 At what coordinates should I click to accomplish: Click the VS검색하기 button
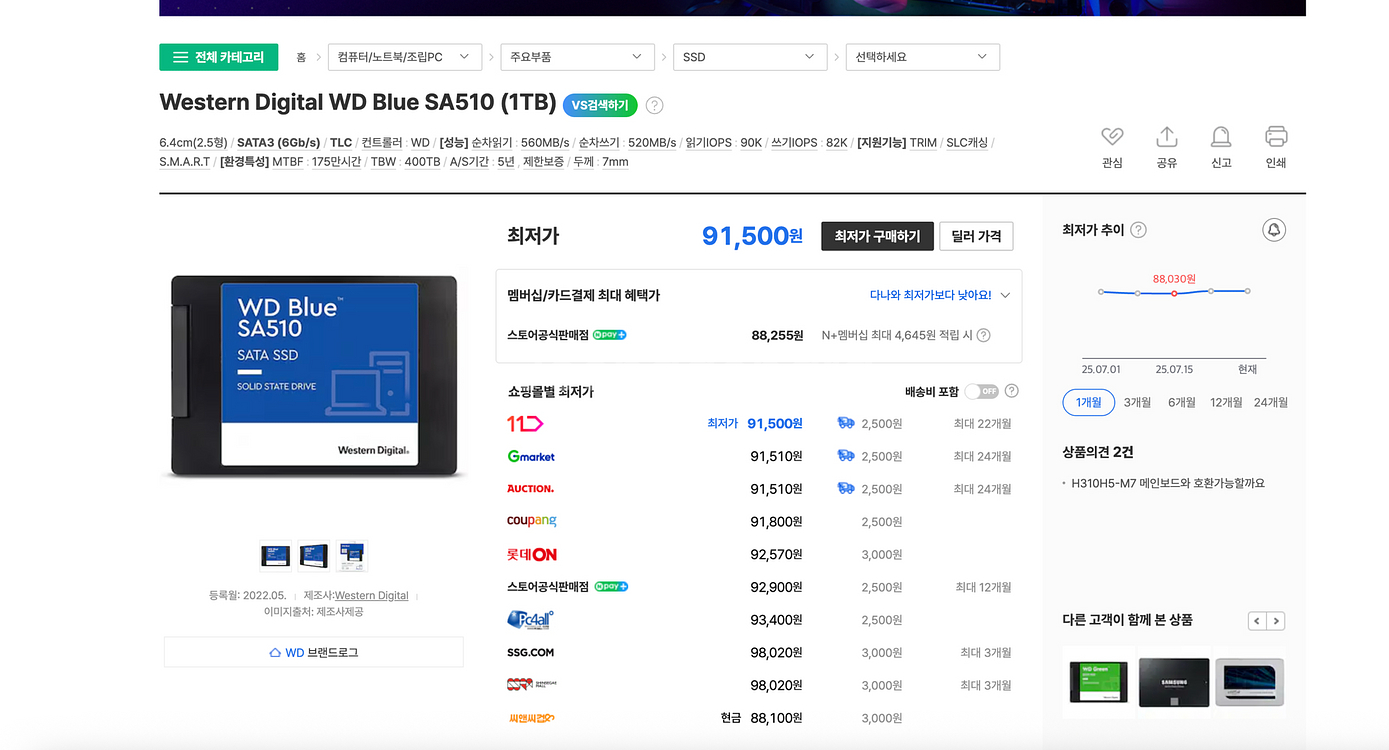(600, 105)
